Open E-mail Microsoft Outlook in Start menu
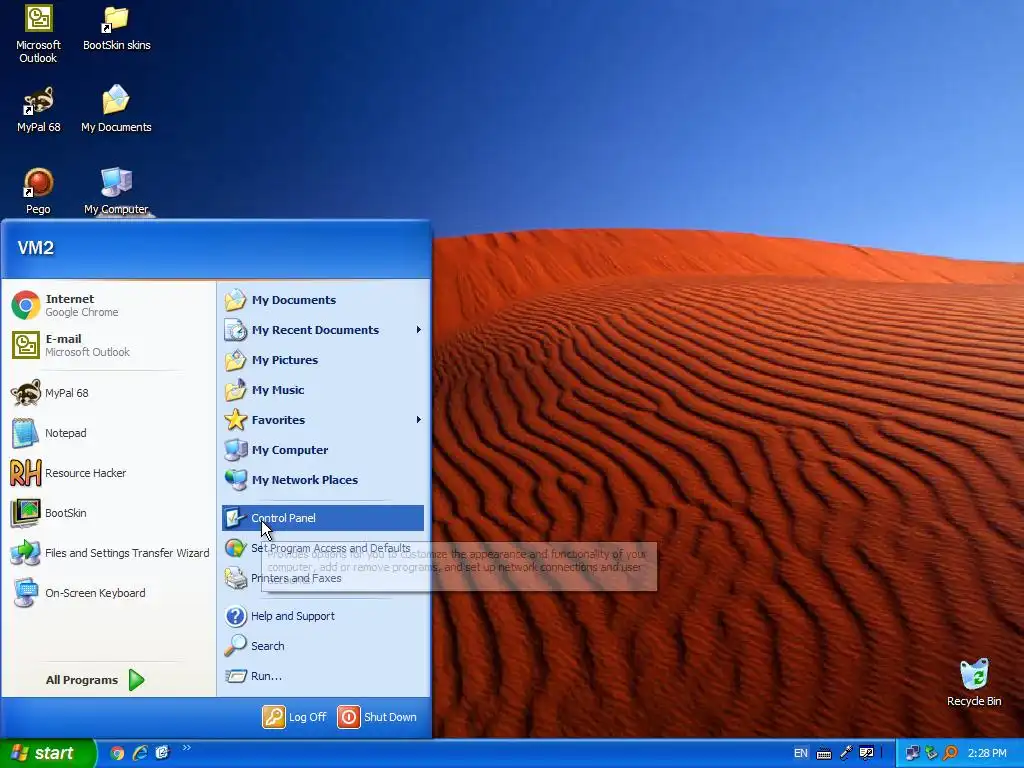The image size is (1024, 768). tap(108, 345)
